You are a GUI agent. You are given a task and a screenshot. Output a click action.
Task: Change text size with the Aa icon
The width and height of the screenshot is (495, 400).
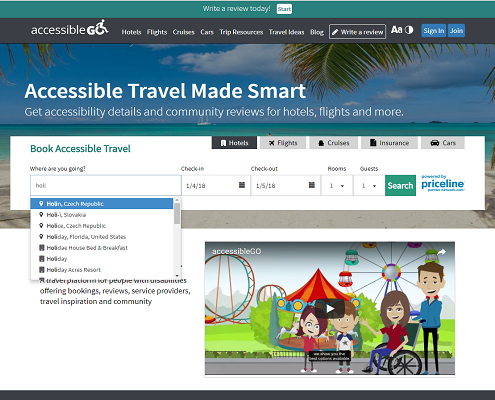coord(397,30)
